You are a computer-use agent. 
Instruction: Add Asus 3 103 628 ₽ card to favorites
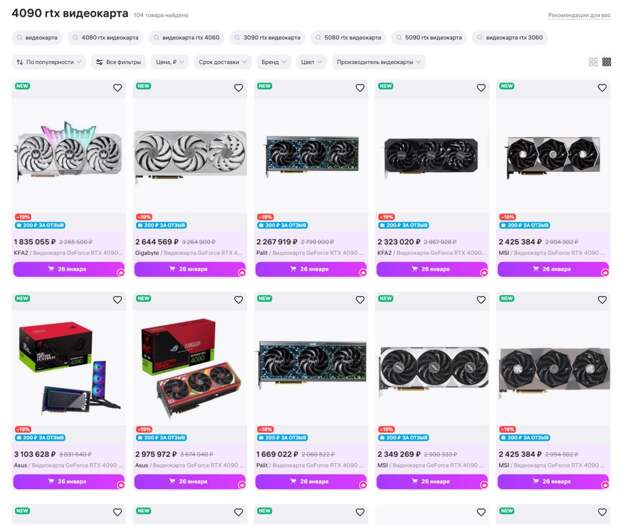coord(117,300)
